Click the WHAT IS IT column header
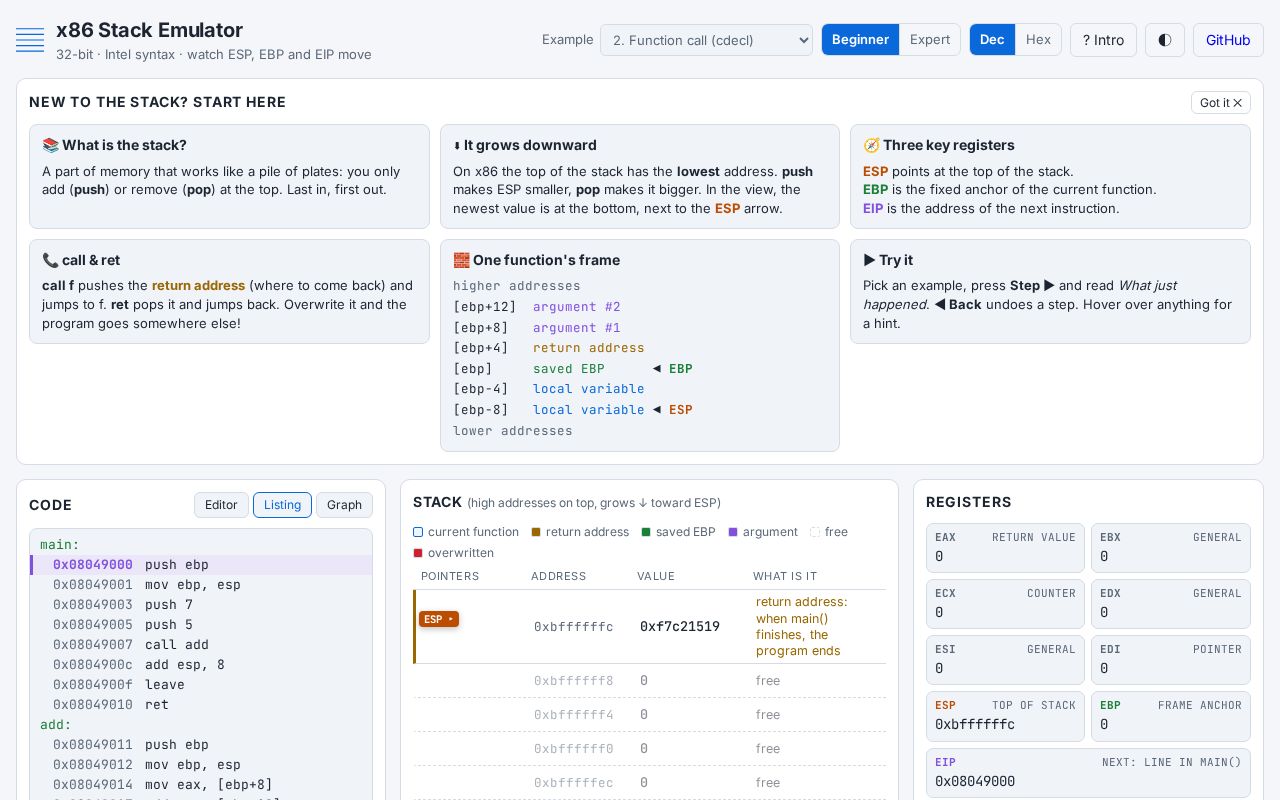This screenshot has height=800, width=1280. pos(785,577)
